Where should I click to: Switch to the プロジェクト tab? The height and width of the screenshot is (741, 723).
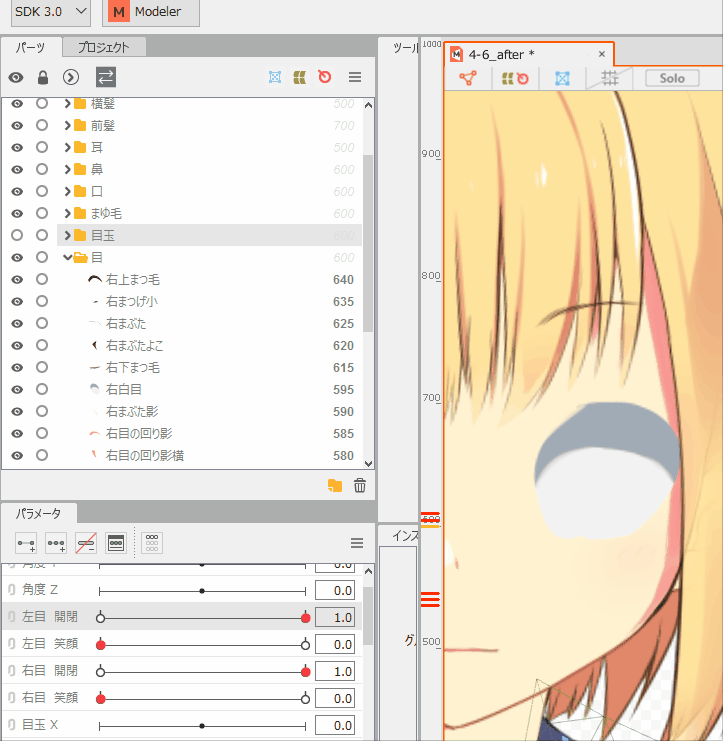point(104,47)
